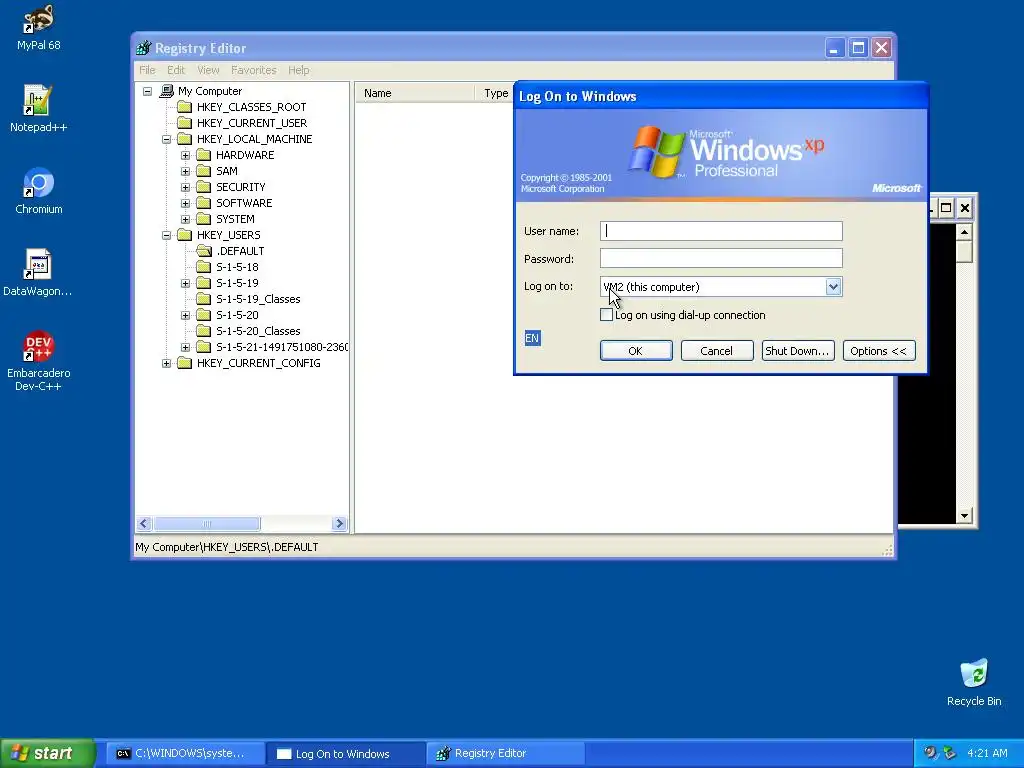Viewport: 1024px width, 768px height.
Task: Click the clock showing 4:21 AM
Action: point(987,753)
